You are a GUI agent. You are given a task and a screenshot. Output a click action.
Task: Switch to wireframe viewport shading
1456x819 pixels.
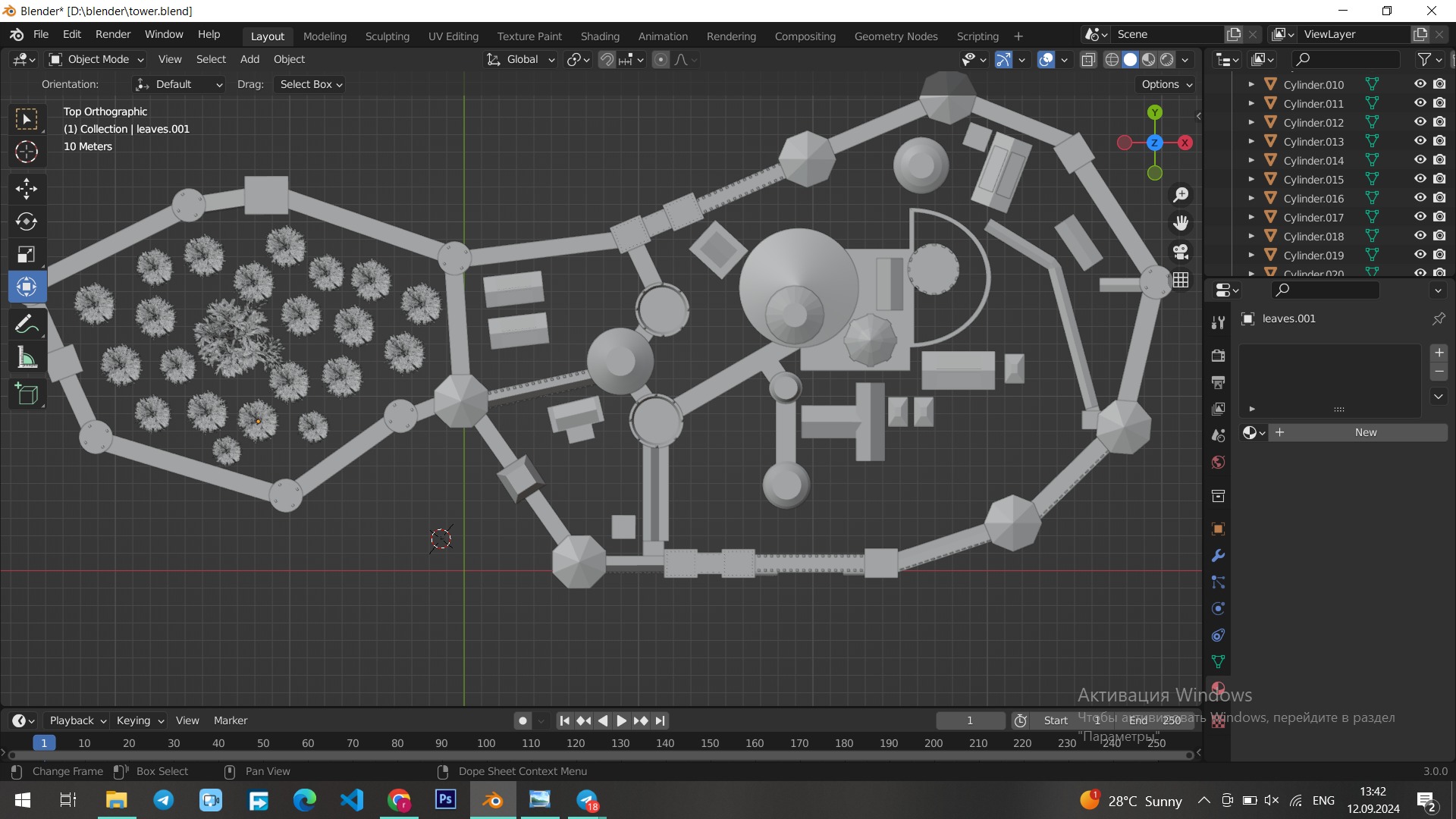(1112, 59)
